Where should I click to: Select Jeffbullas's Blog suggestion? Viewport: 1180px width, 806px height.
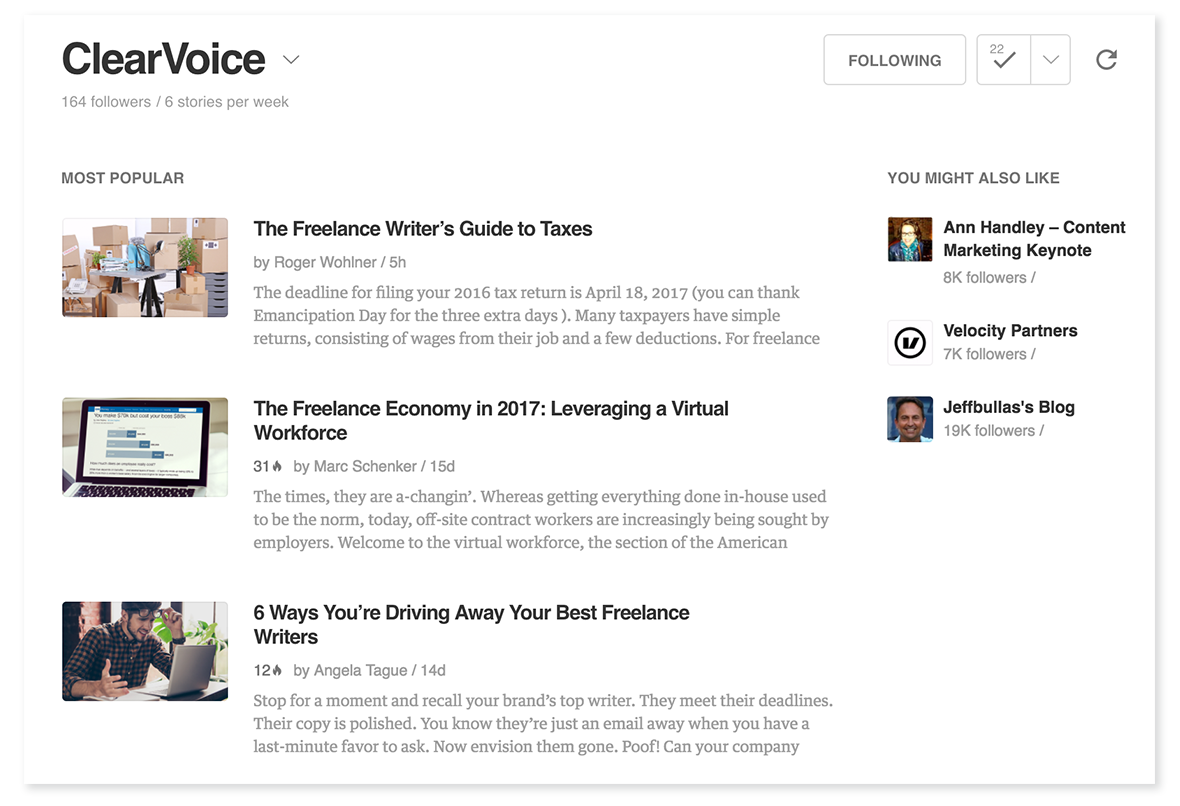(x=1008, y=407)
